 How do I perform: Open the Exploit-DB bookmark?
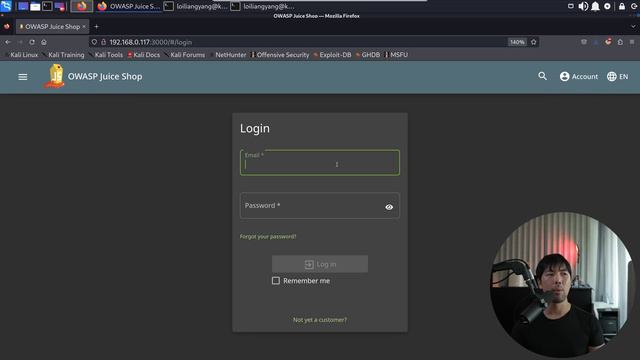point(333,55)
